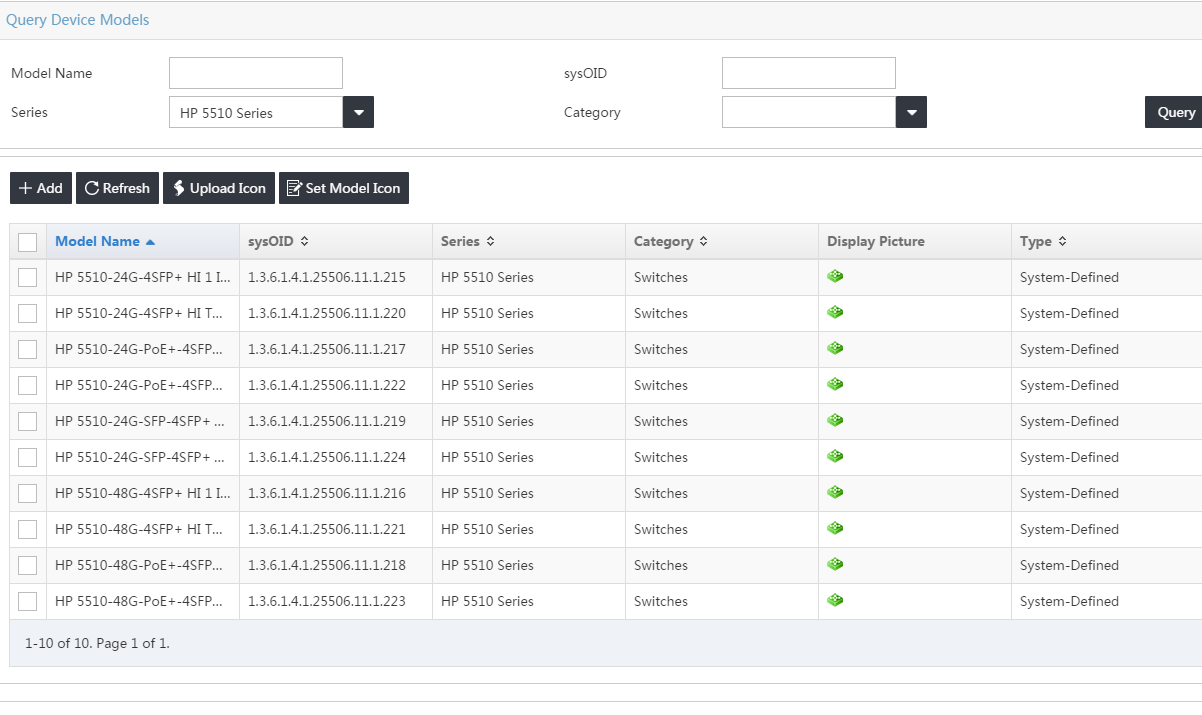The width and height of the screenshot is (1202, 715).
Task: Click Series cell in row sysOID 11.1.217
Action: 487,349
